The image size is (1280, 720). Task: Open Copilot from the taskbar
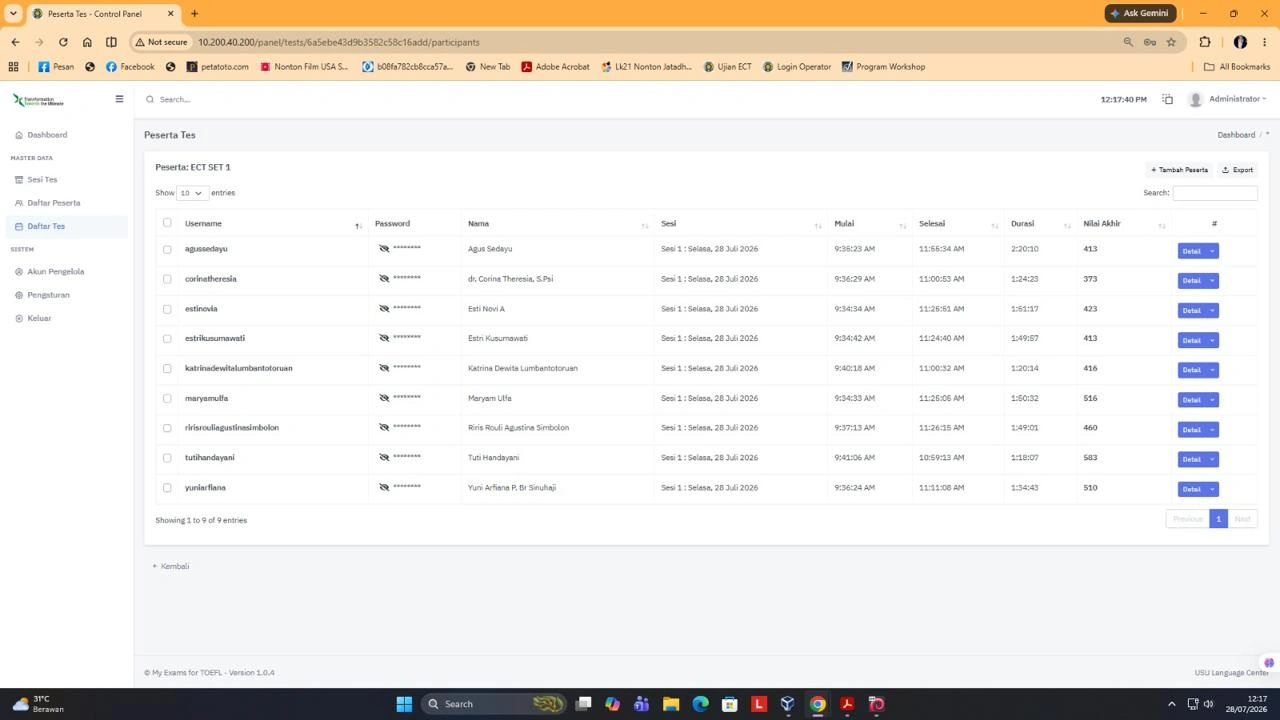point(612,704)
